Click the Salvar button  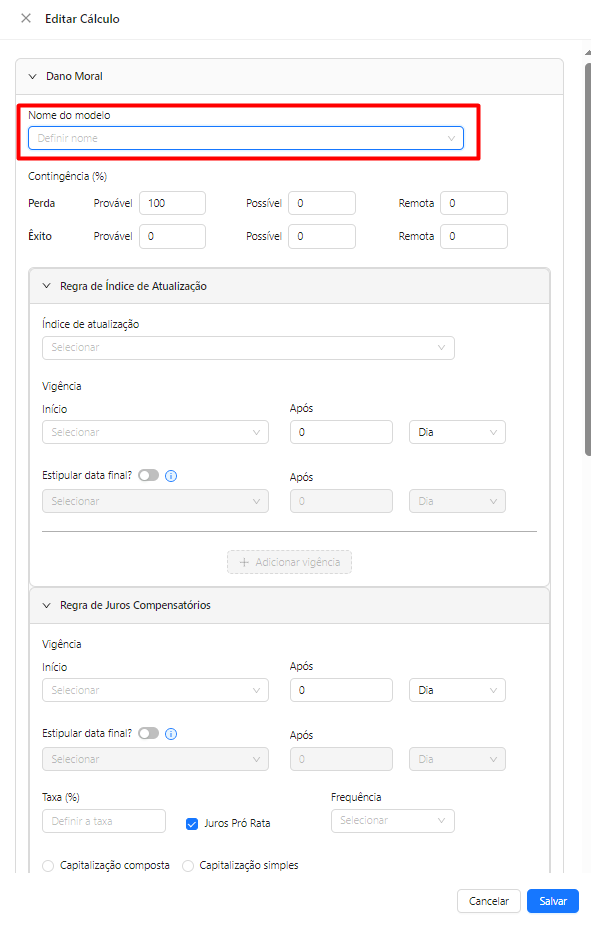click(x=553, y=901)
